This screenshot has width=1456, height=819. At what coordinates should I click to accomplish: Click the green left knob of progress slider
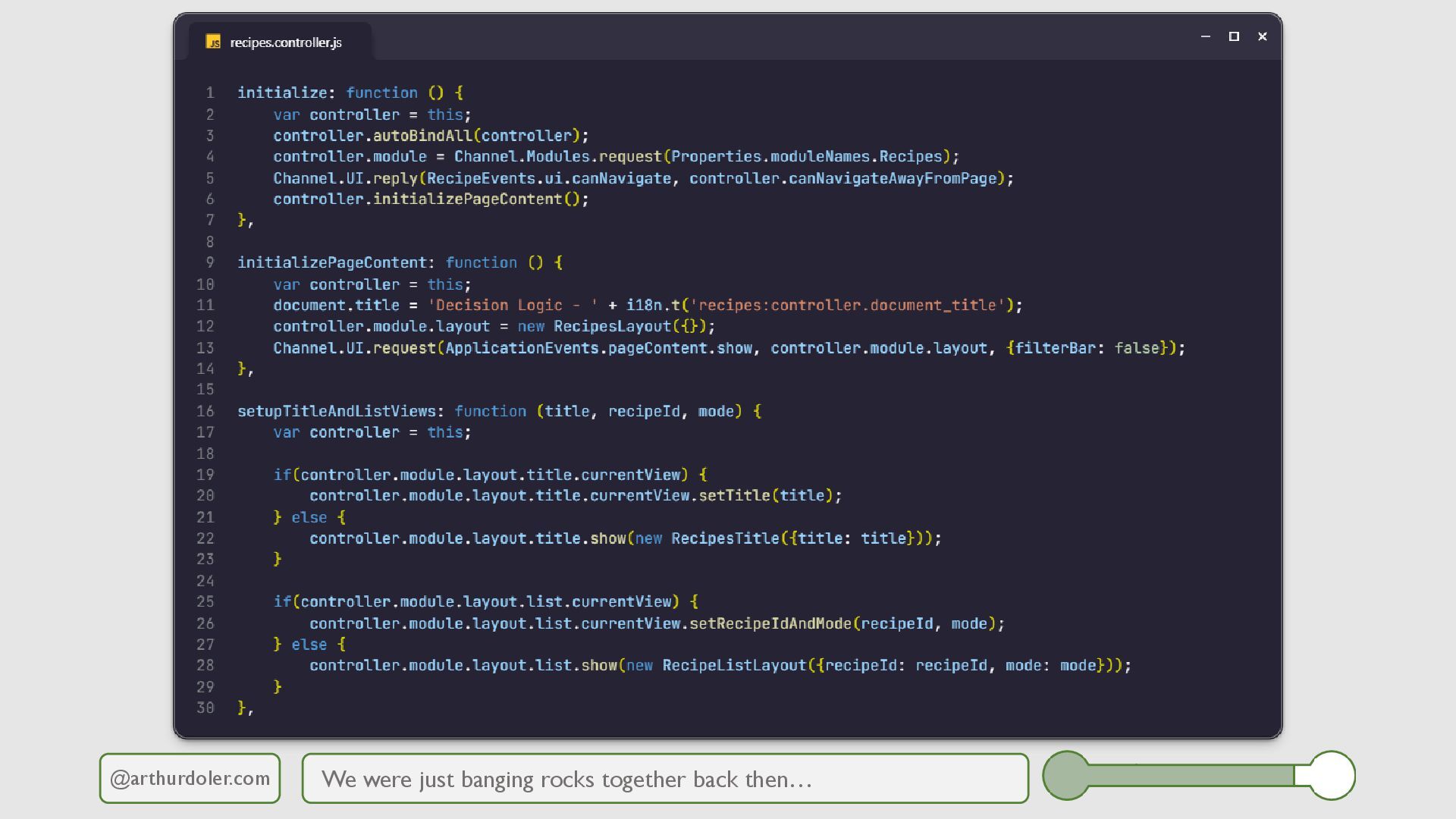1066,775
